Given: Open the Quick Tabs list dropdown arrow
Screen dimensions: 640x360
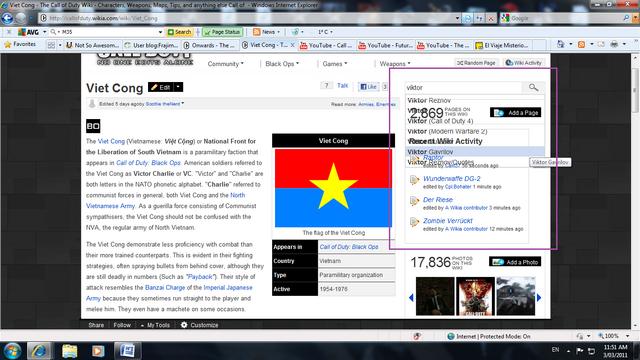Looking at the screenshot, I should [60, 45].
